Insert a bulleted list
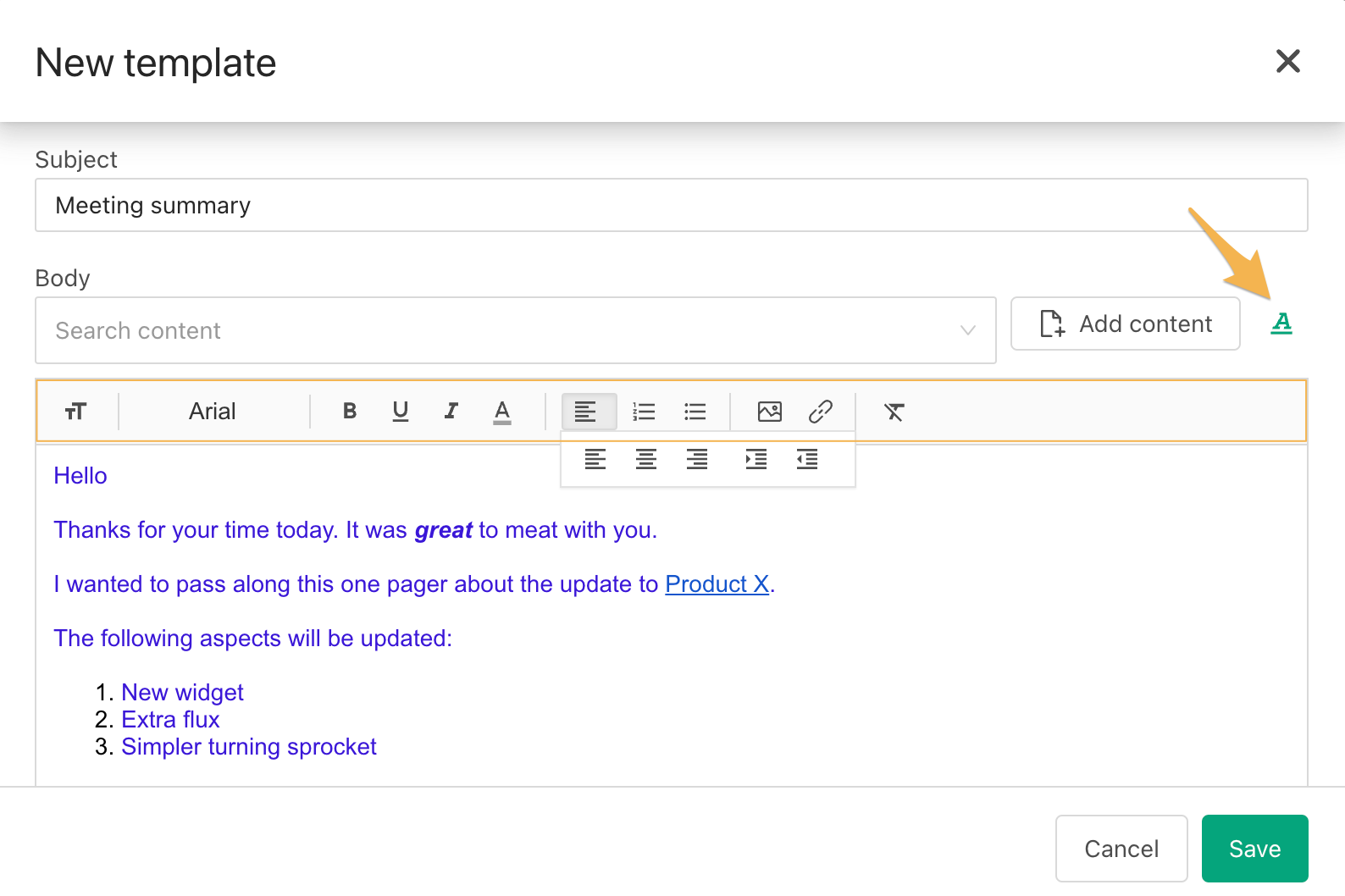Viewport: 1345px width, 896px height. (x=695, y=412)
